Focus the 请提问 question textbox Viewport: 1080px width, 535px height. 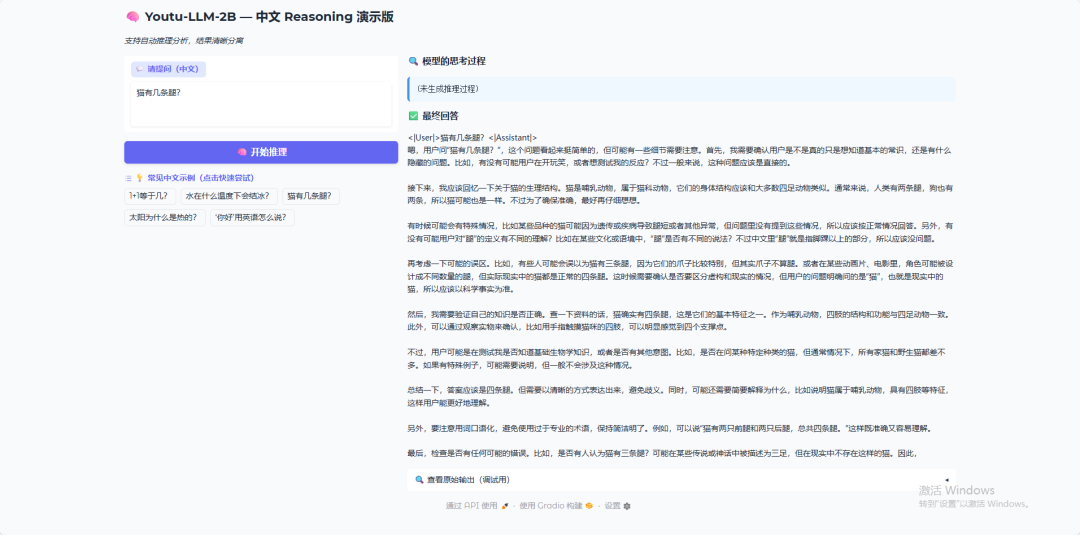coord(261,104)
